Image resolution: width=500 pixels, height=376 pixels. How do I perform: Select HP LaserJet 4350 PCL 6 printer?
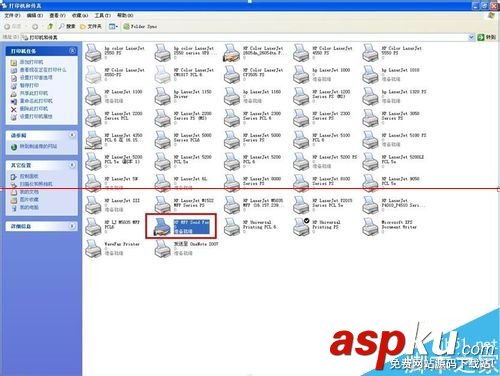tap(114, 140)
